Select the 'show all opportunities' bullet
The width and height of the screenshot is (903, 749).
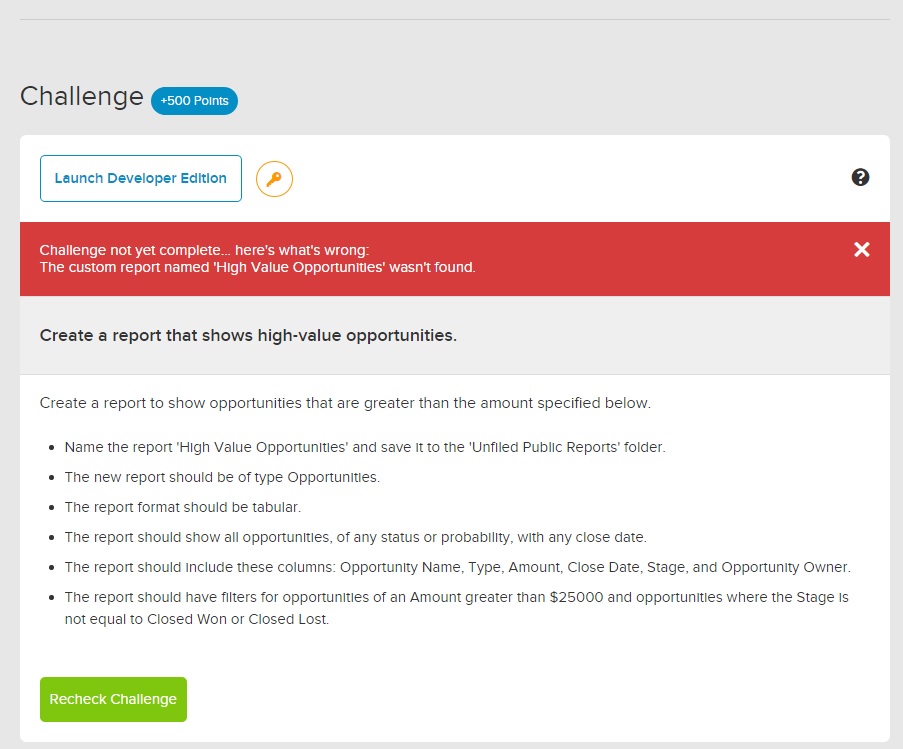(x=353, y=537)
